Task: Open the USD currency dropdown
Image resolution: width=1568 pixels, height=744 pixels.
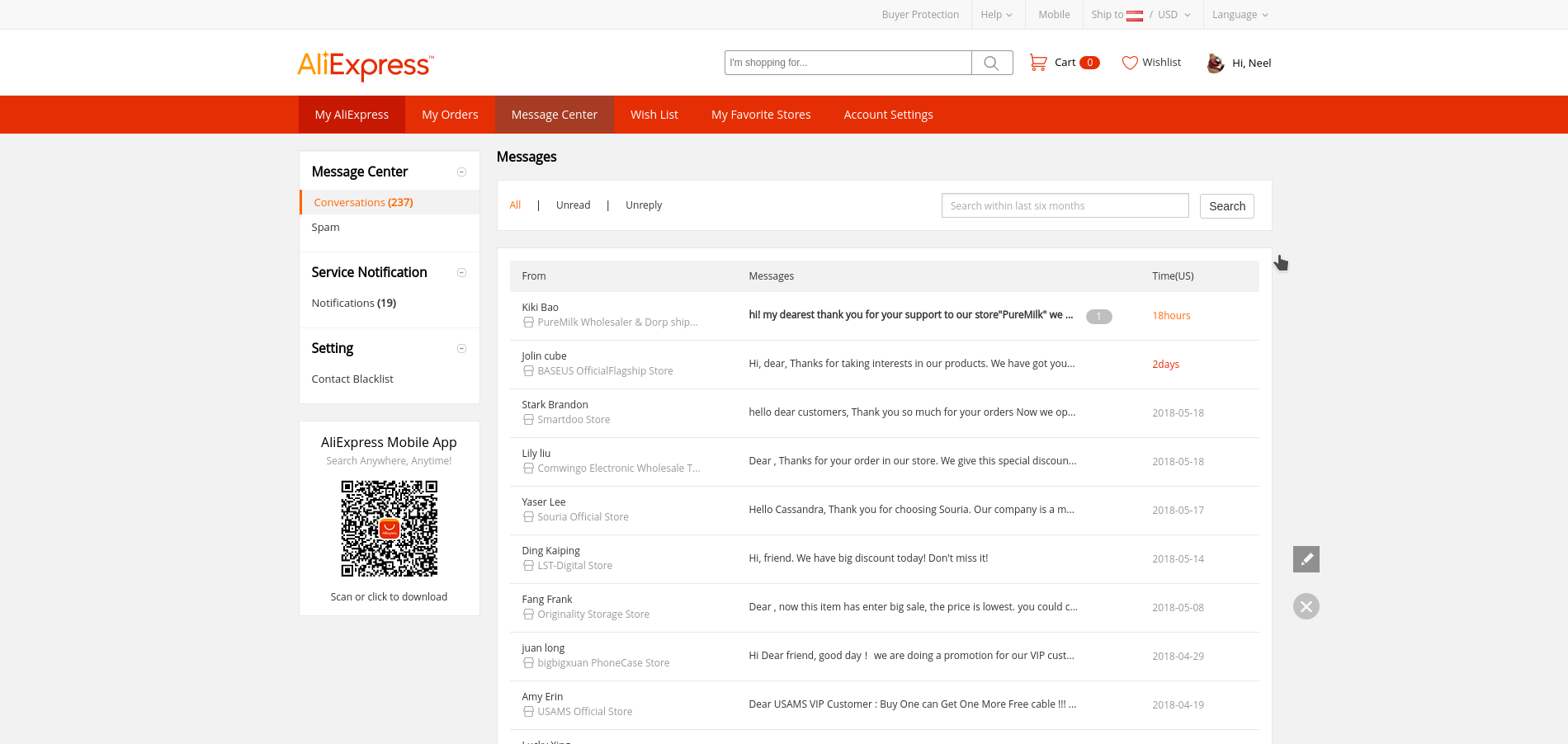Action: [x=1174, y=15]
